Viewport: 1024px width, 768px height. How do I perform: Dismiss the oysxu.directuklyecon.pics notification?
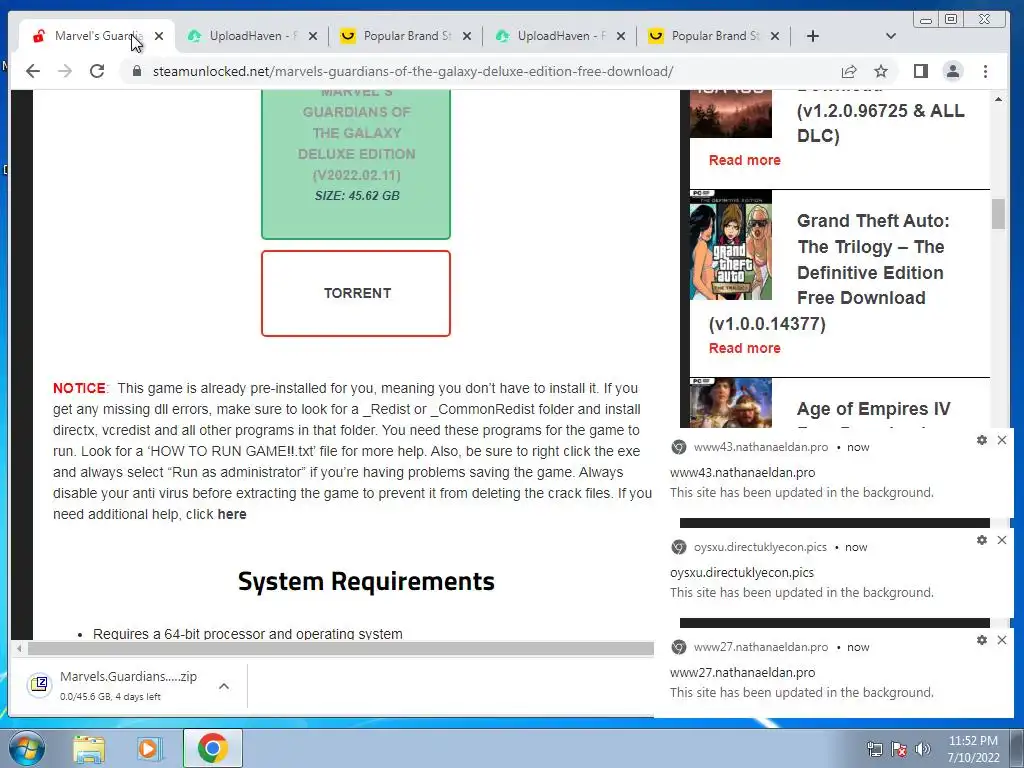1002,540
